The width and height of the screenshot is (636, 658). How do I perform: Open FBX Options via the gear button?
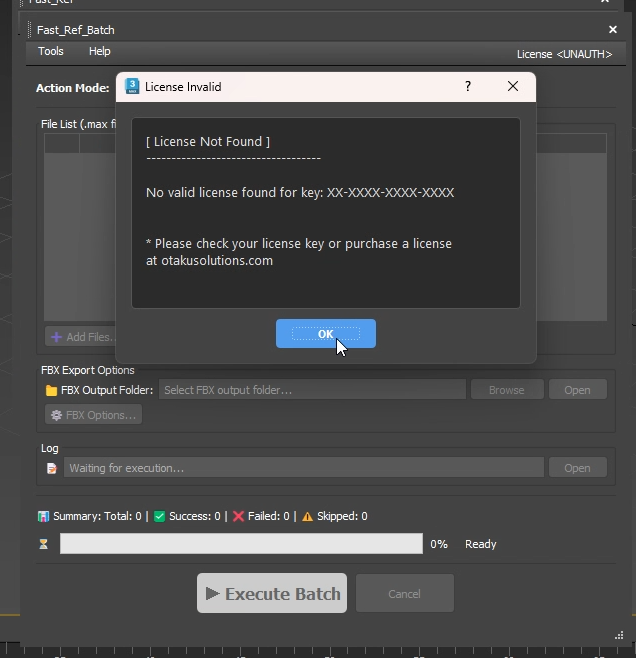pos(93,415)
